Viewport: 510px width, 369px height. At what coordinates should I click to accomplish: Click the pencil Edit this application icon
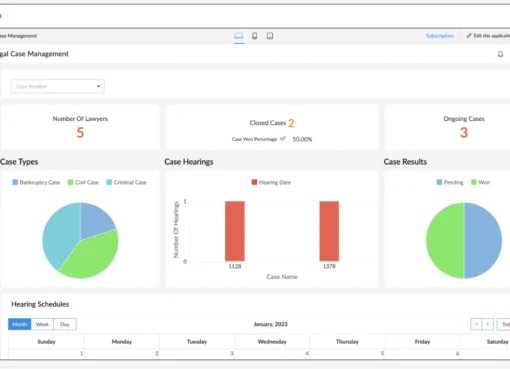tap(469, 36)
